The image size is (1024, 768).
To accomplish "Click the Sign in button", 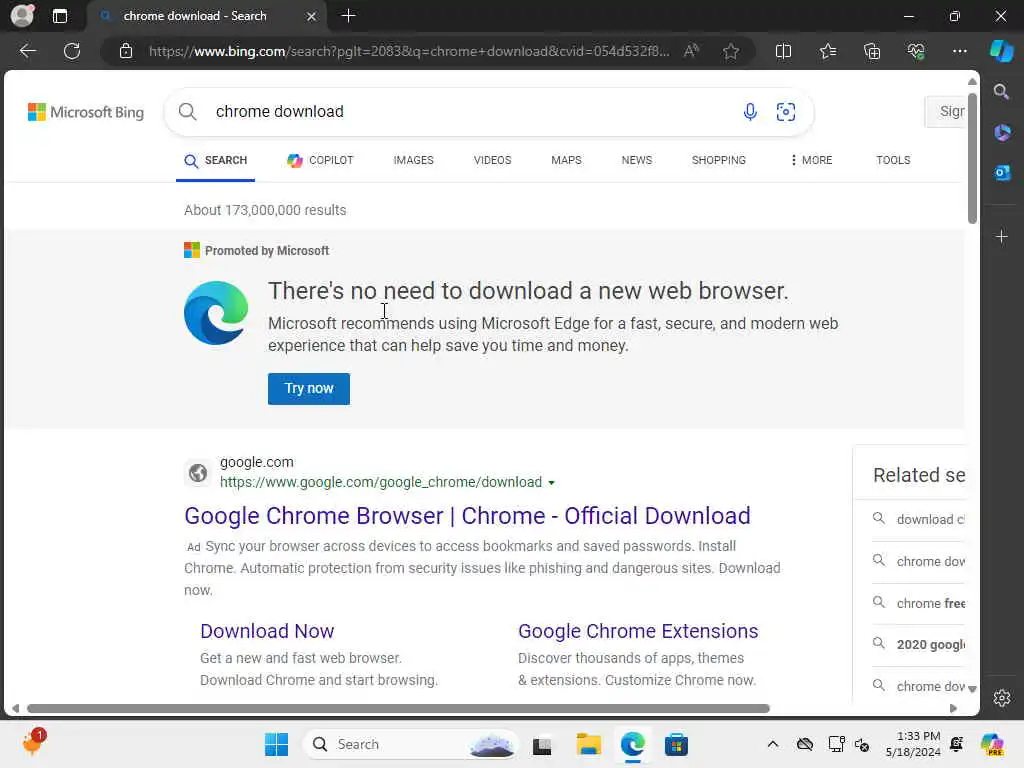I will point(946,112).
